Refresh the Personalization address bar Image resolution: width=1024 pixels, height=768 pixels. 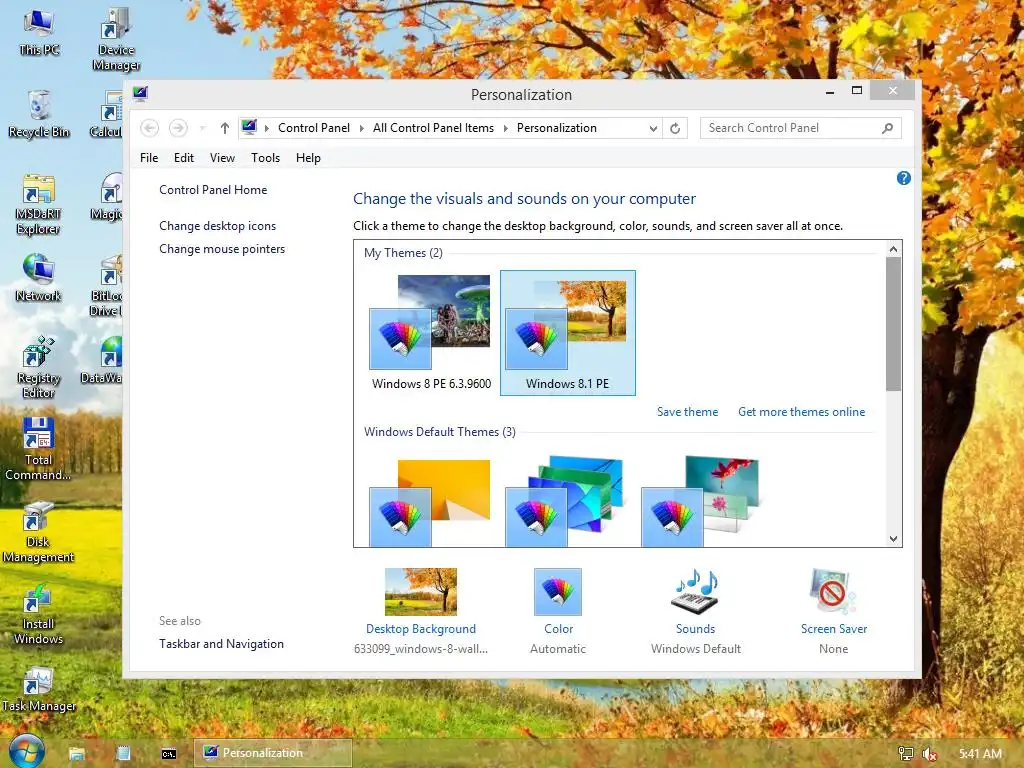click(x=675, y=128)
